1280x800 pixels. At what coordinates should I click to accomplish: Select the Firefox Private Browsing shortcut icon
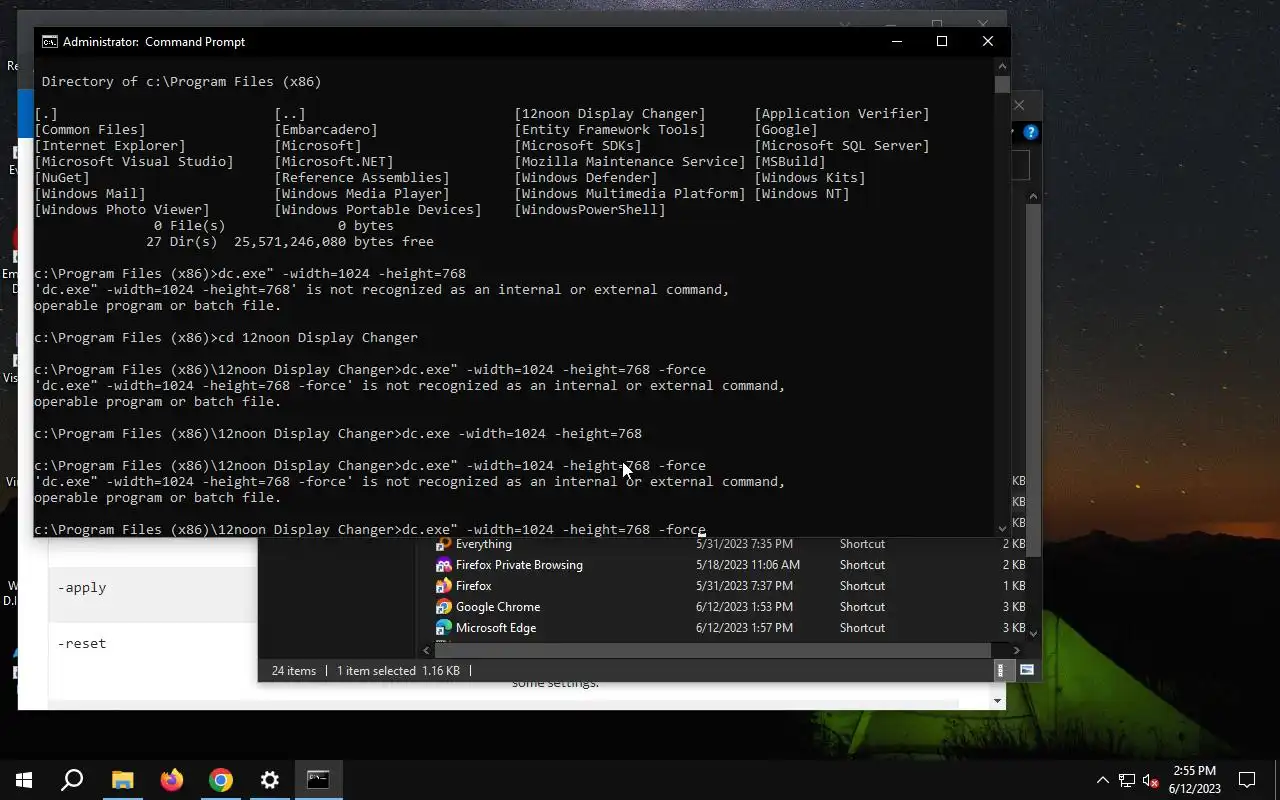444,565
